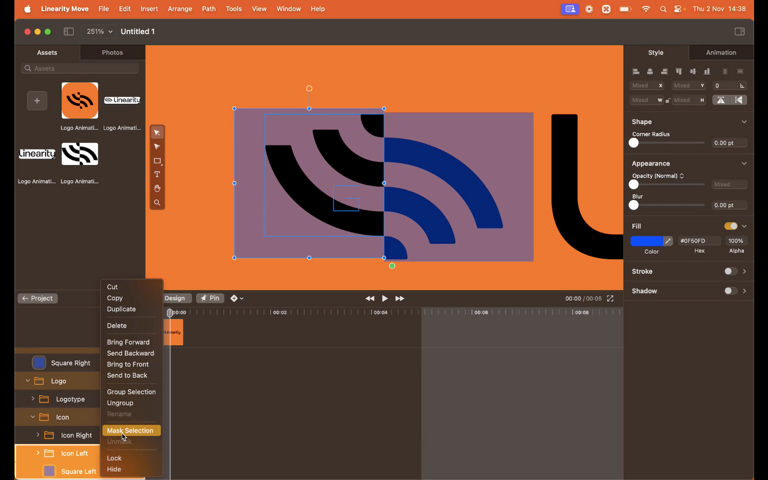768x480 pixels.
Task: Click the Assets search field
Action: (x=80, y=69)
